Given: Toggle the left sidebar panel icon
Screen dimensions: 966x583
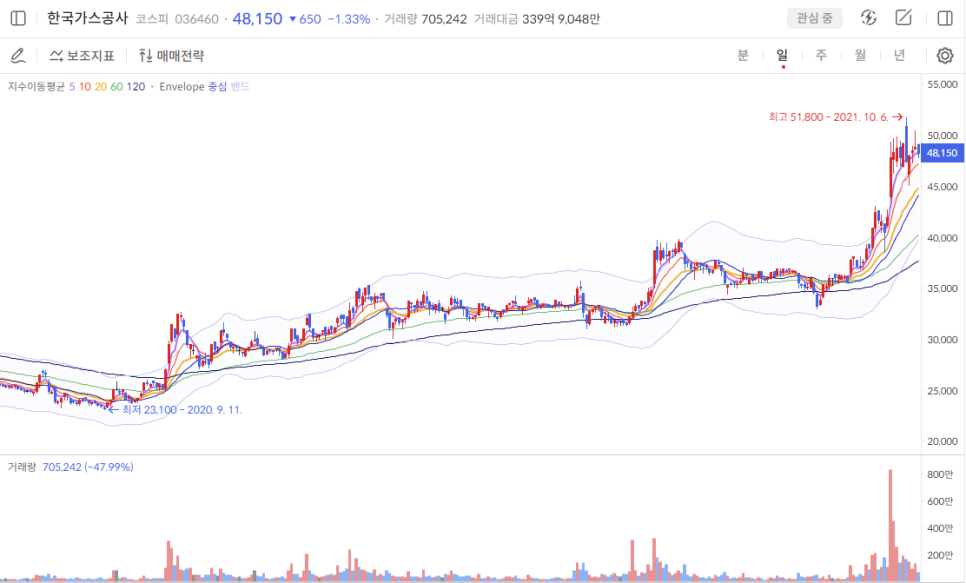Looking at the screenshot, I should [x=18, y=18].
